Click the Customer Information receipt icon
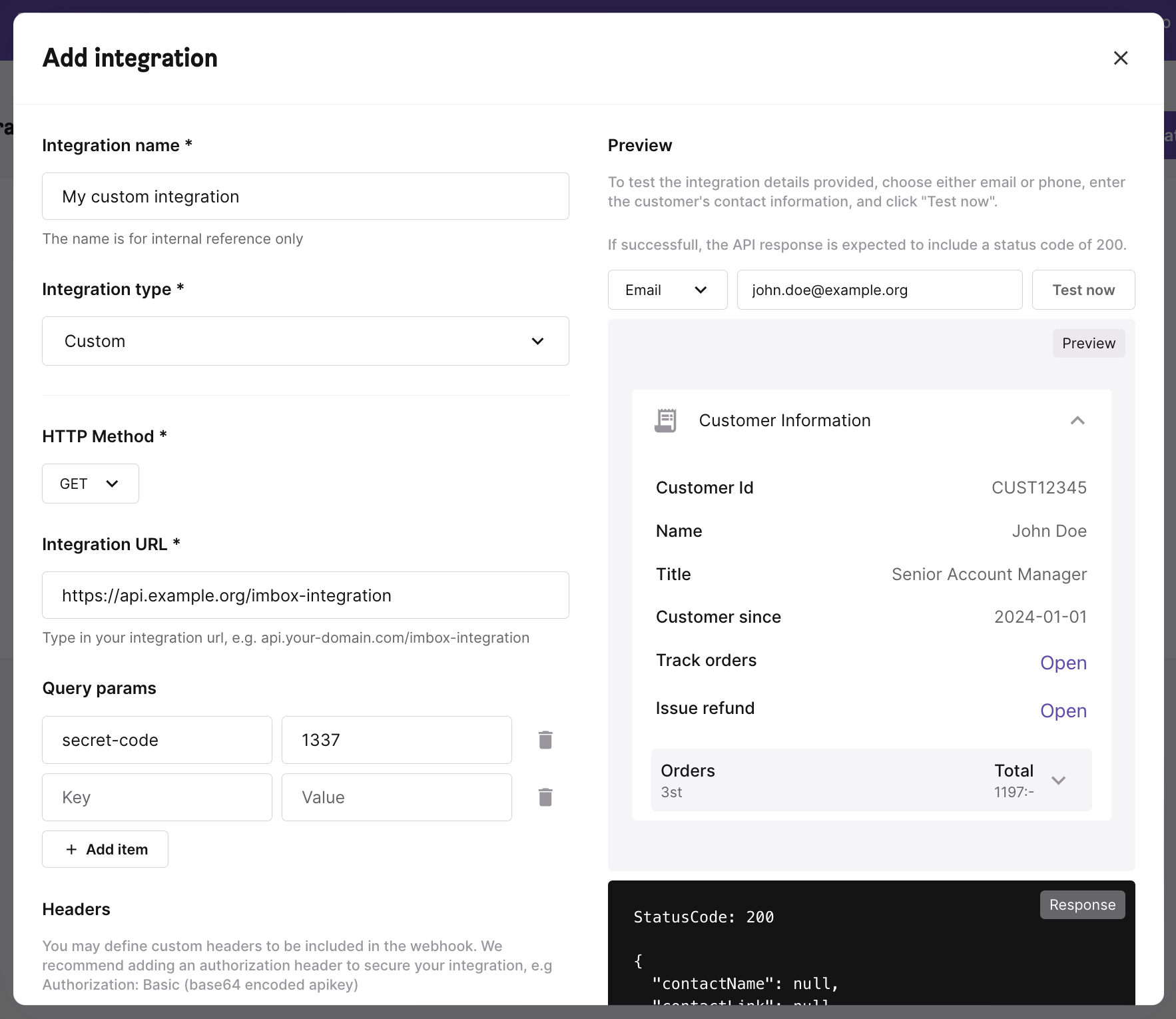Viewport: 1176px width, 1019px height. coord(665,420)
